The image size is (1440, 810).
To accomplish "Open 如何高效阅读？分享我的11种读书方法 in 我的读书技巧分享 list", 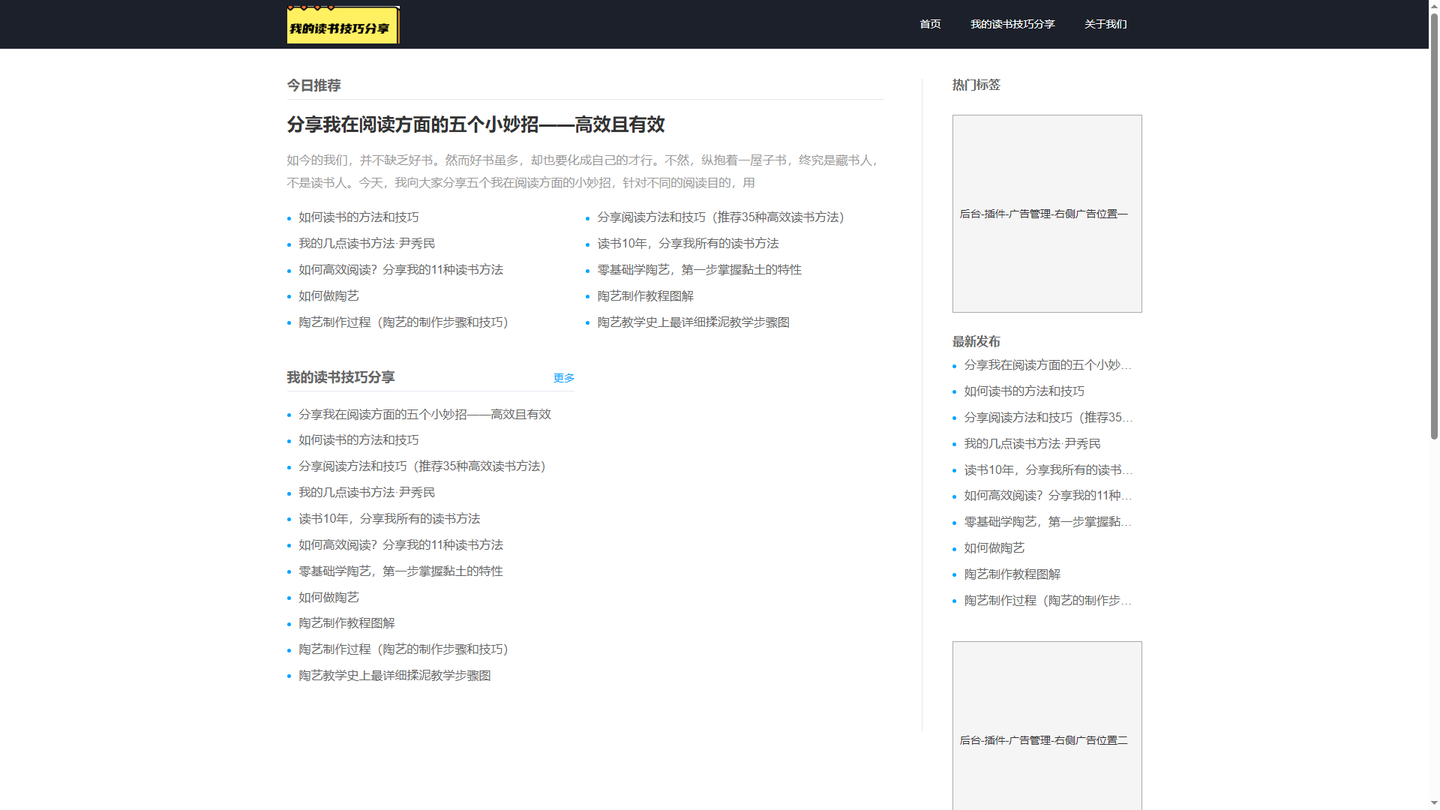I will 400,545.
